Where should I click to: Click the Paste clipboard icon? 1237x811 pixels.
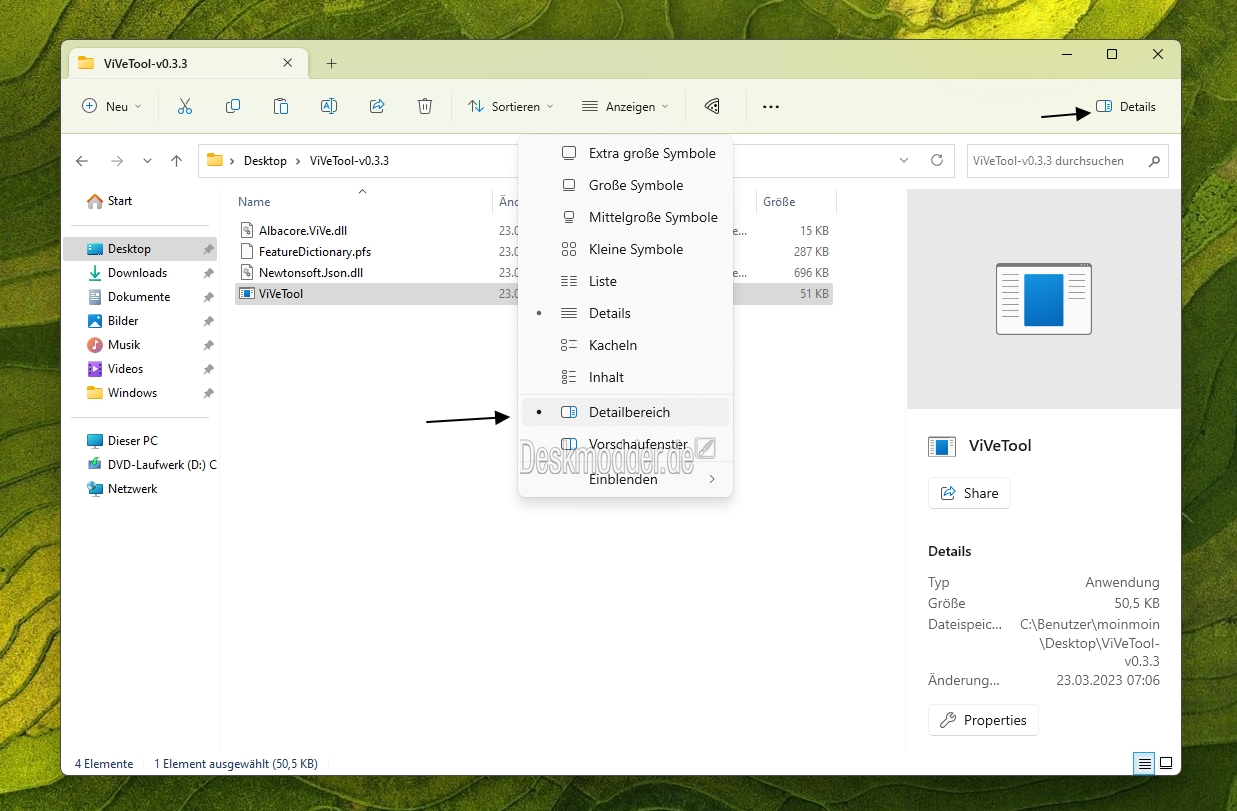click(281, 106)
